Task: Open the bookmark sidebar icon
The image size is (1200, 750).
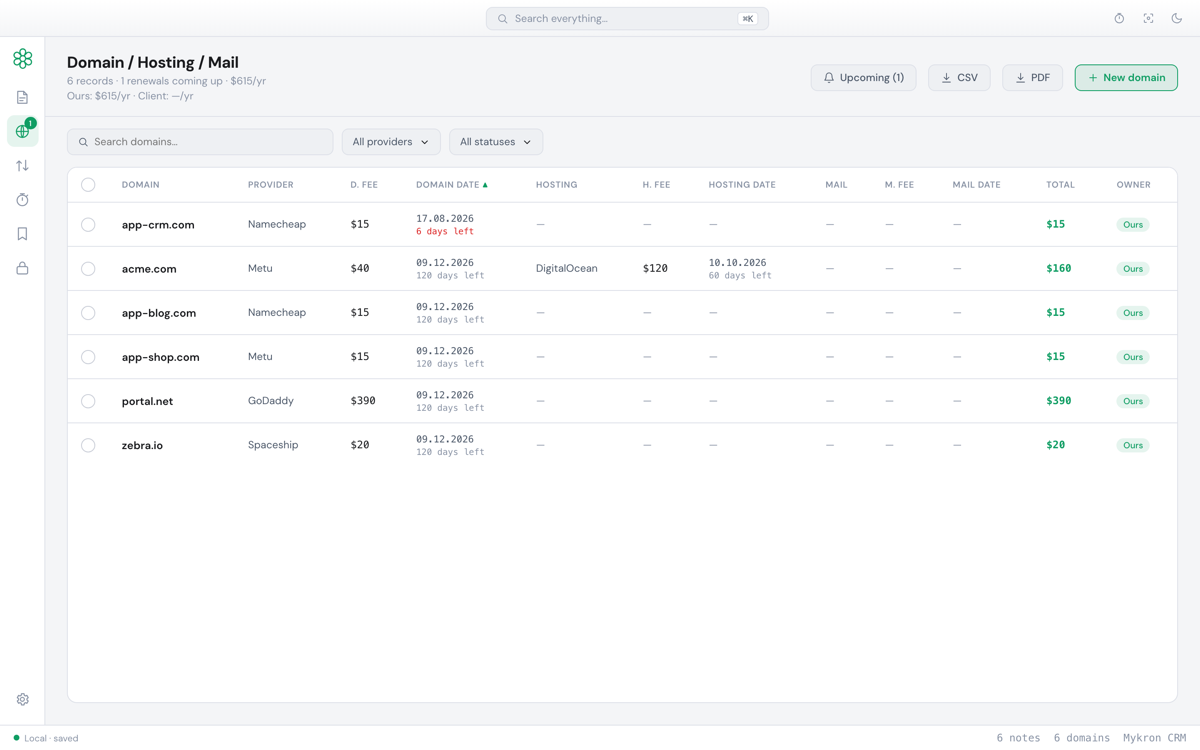Action: coord(22,234)
